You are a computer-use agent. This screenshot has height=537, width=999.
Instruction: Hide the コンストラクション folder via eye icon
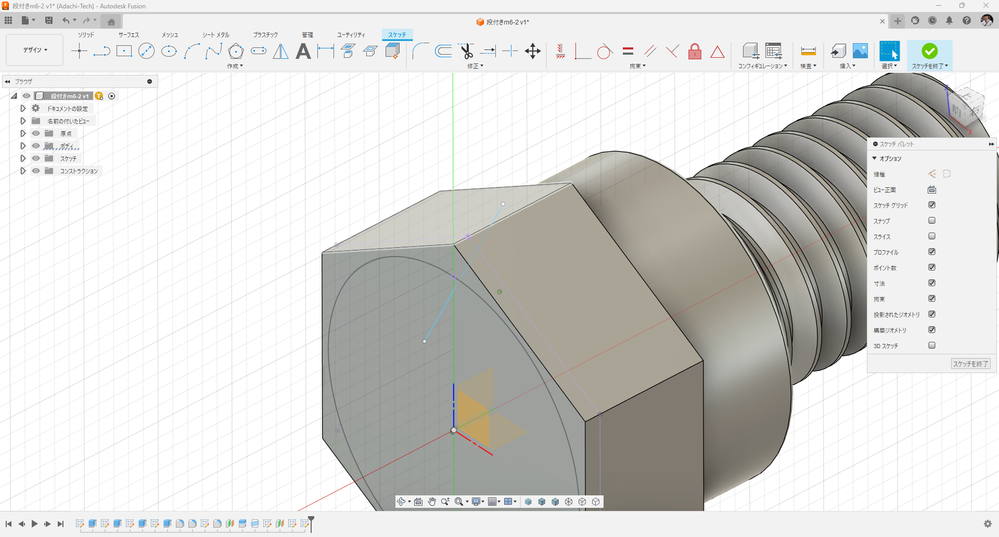click(x=36, y=171)
